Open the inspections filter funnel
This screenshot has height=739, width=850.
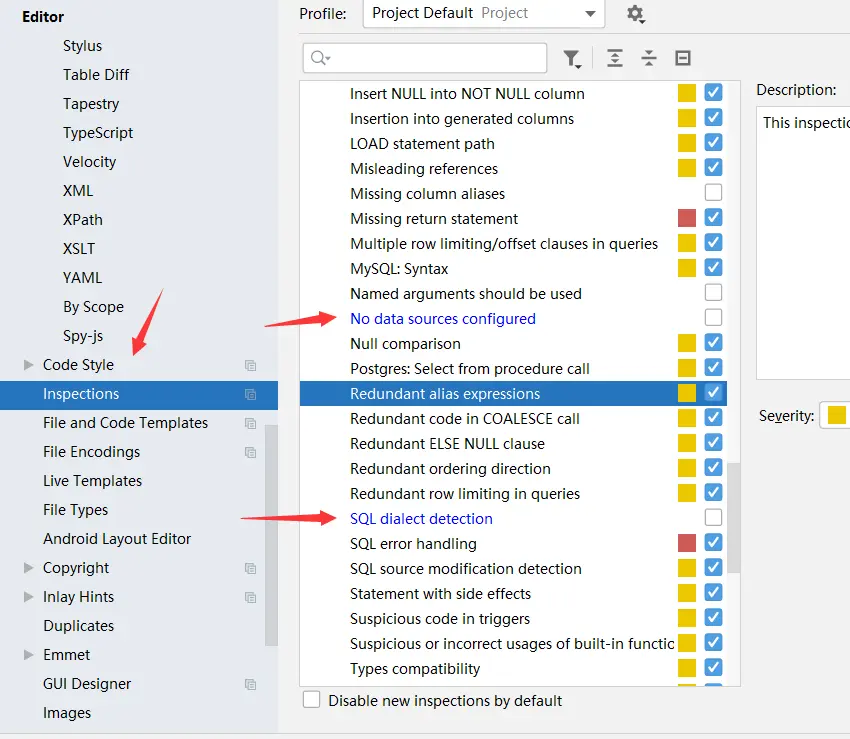(x=571, y=59)
